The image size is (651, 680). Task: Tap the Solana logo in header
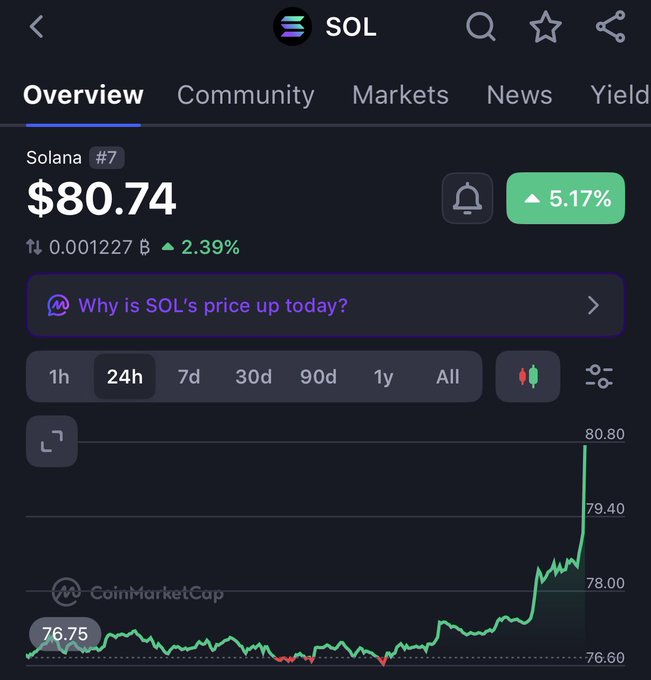292,27
